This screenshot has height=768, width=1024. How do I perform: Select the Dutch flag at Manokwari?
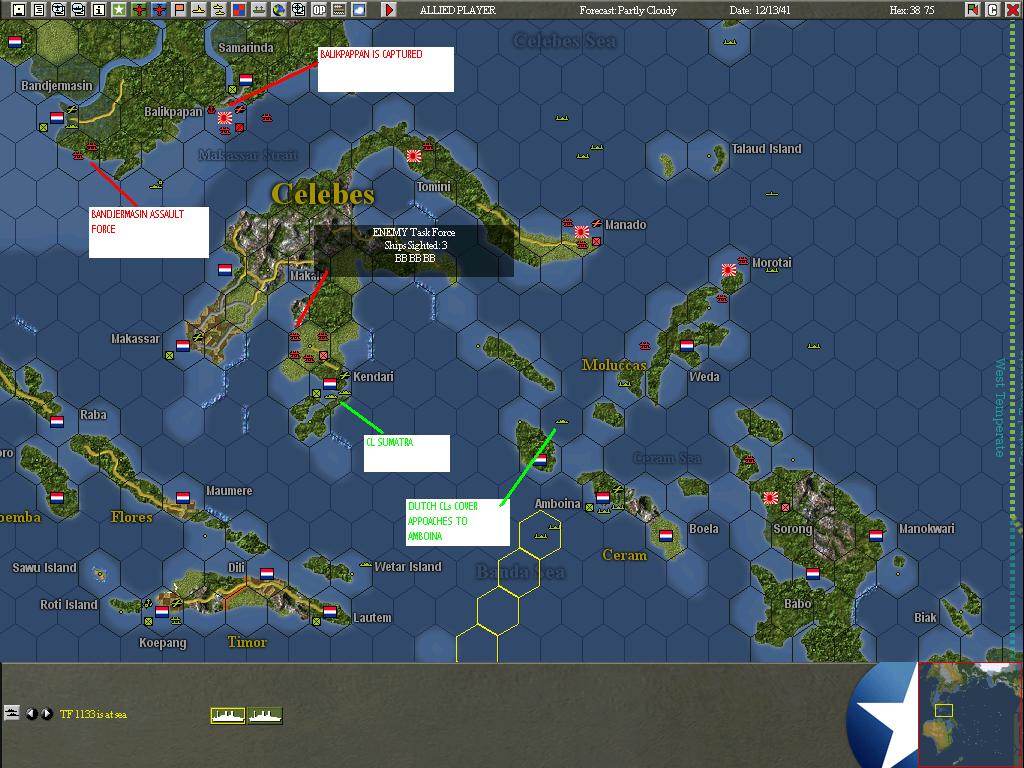tap(876, 536)
